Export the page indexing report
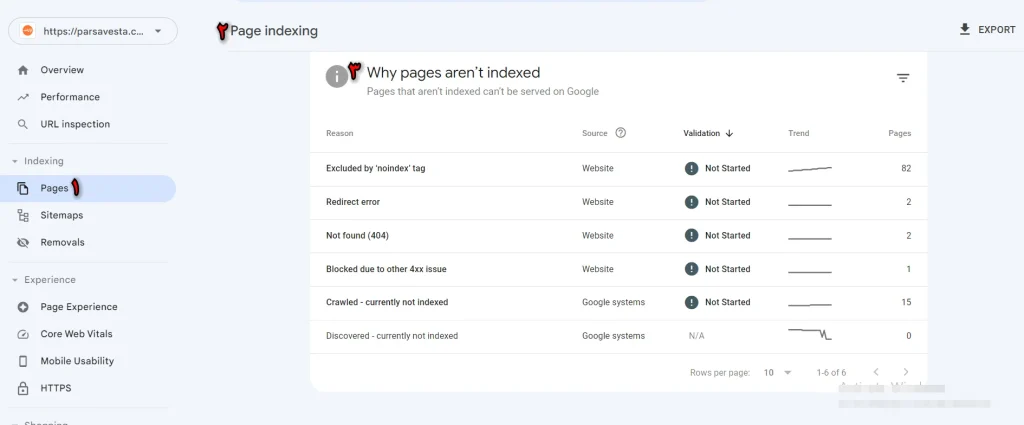Image resolution: width=1024 pixels, height=425 pixels. (x=987, y=30)
